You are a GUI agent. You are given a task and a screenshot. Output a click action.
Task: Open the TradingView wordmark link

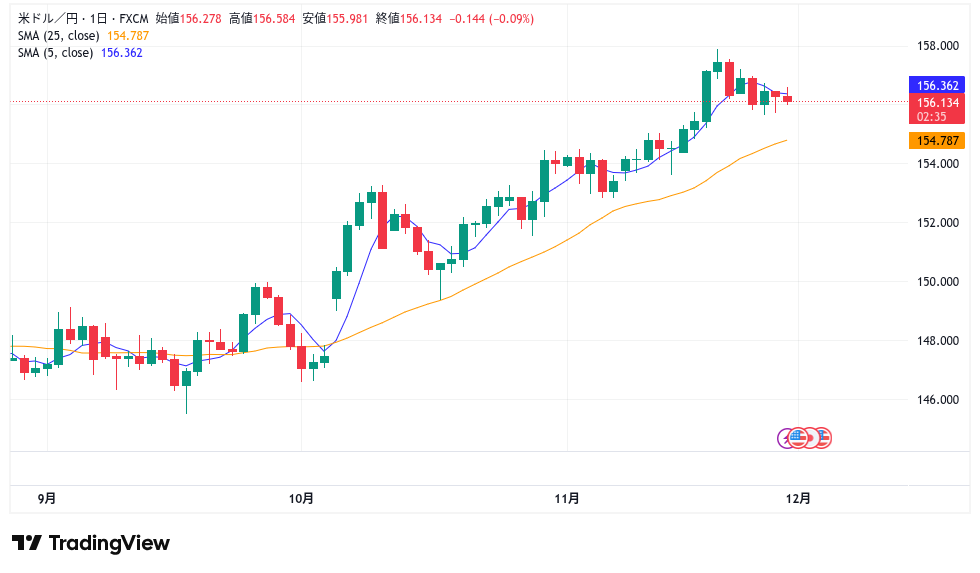point(109,543)
